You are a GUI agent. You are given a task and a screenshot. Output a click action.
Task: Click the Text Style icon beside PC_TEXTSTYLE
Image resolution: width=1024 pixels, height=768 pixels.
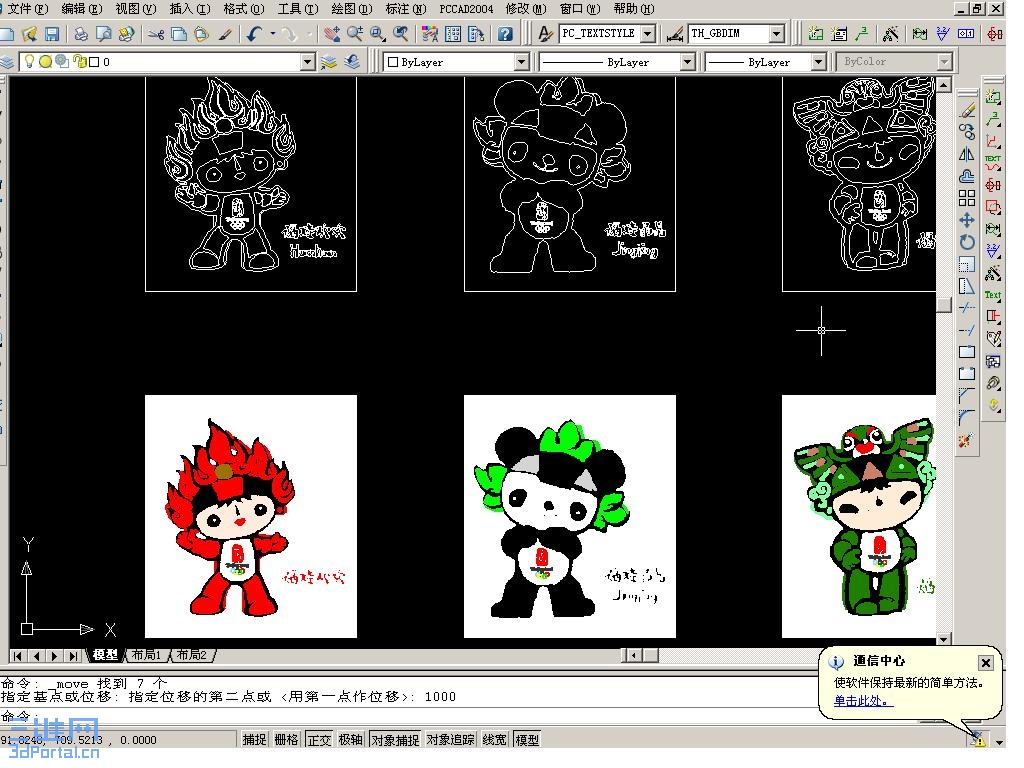click(x=545, y=33)
